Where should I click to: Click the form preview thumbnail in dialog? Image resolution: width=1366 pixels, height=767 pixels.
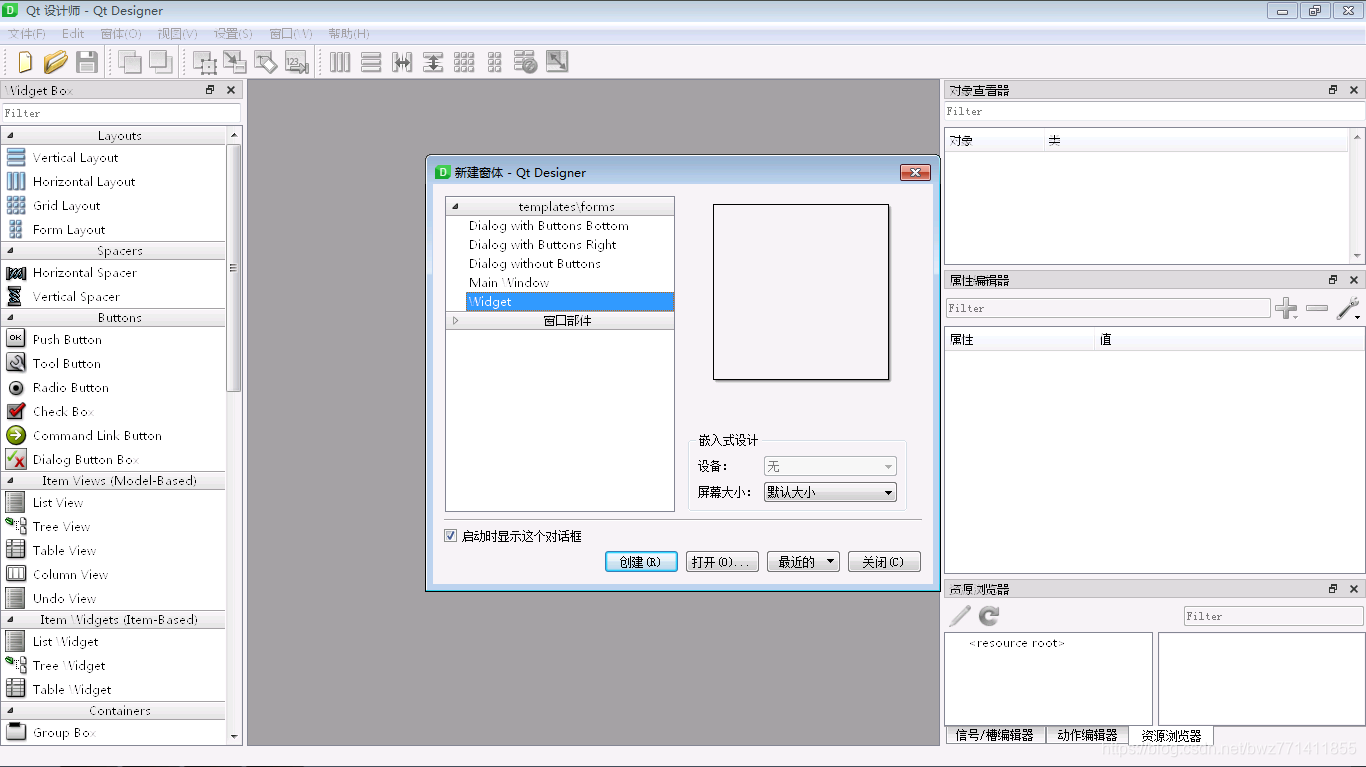(801, 292)
